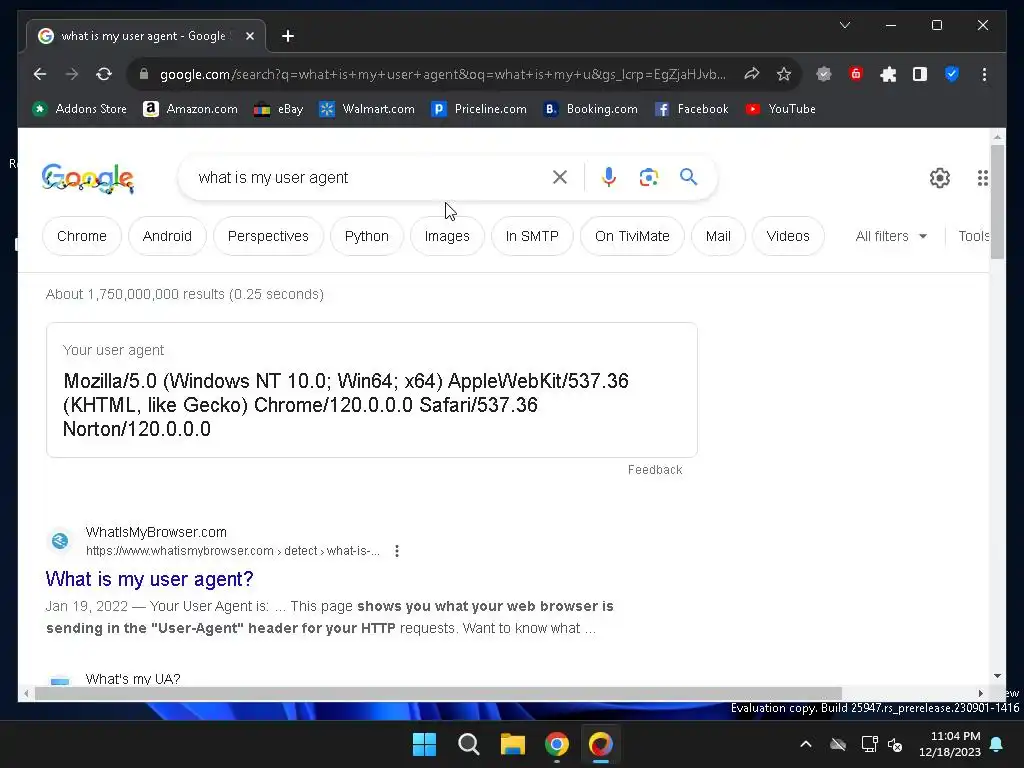Open the gray shield extension icon

point(824,74)
